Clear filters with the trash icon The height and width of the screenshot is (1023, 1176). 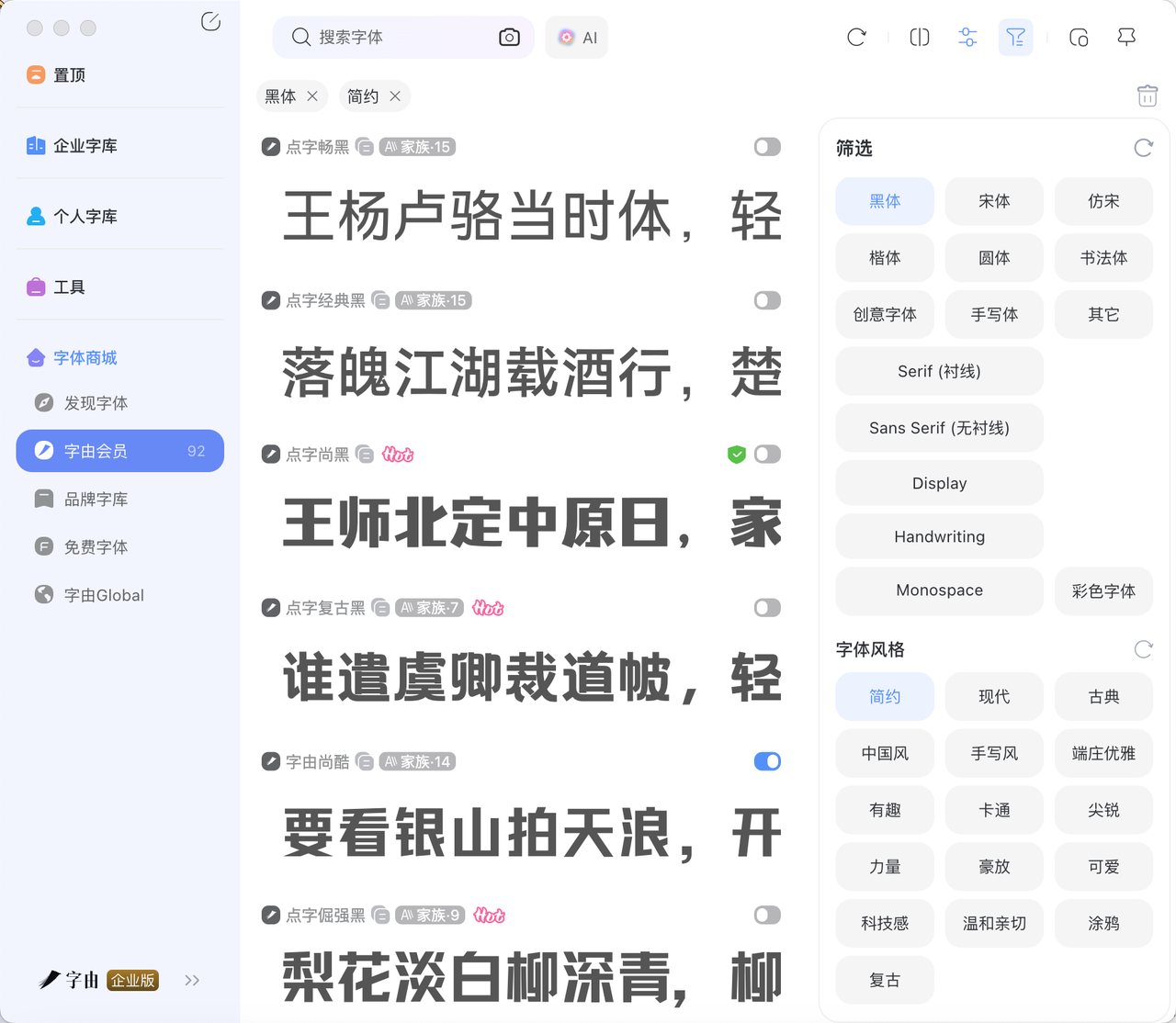1148,96
